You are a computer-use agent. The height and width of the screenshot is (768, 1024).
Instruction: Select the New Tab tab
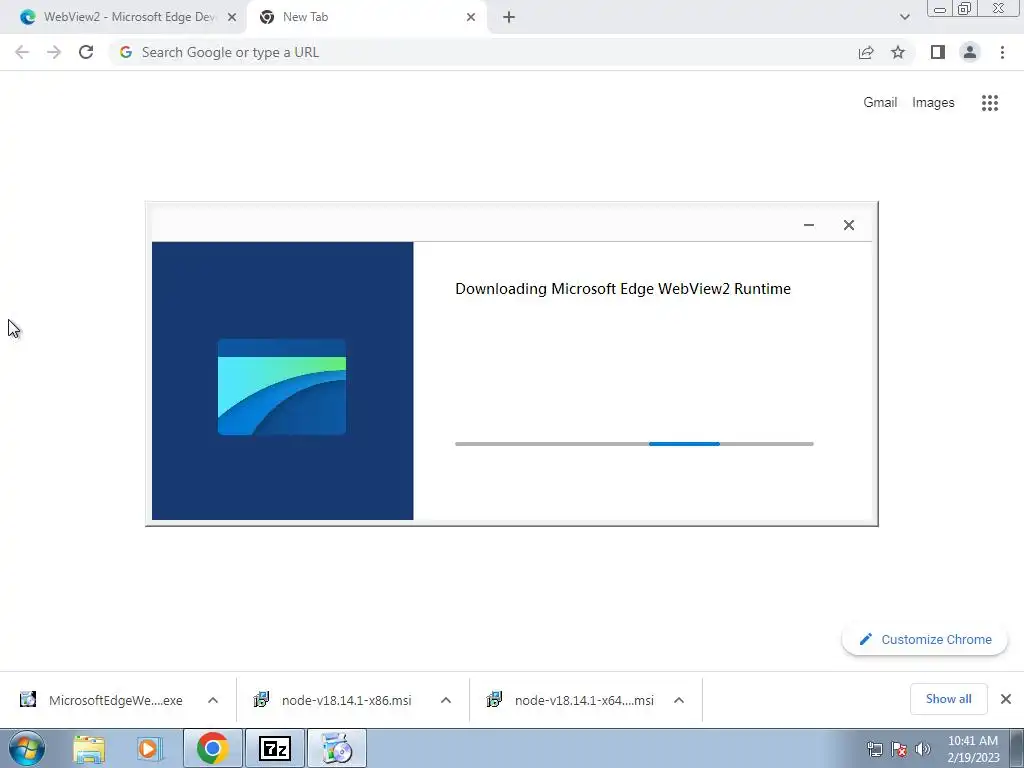pos(366,17)
